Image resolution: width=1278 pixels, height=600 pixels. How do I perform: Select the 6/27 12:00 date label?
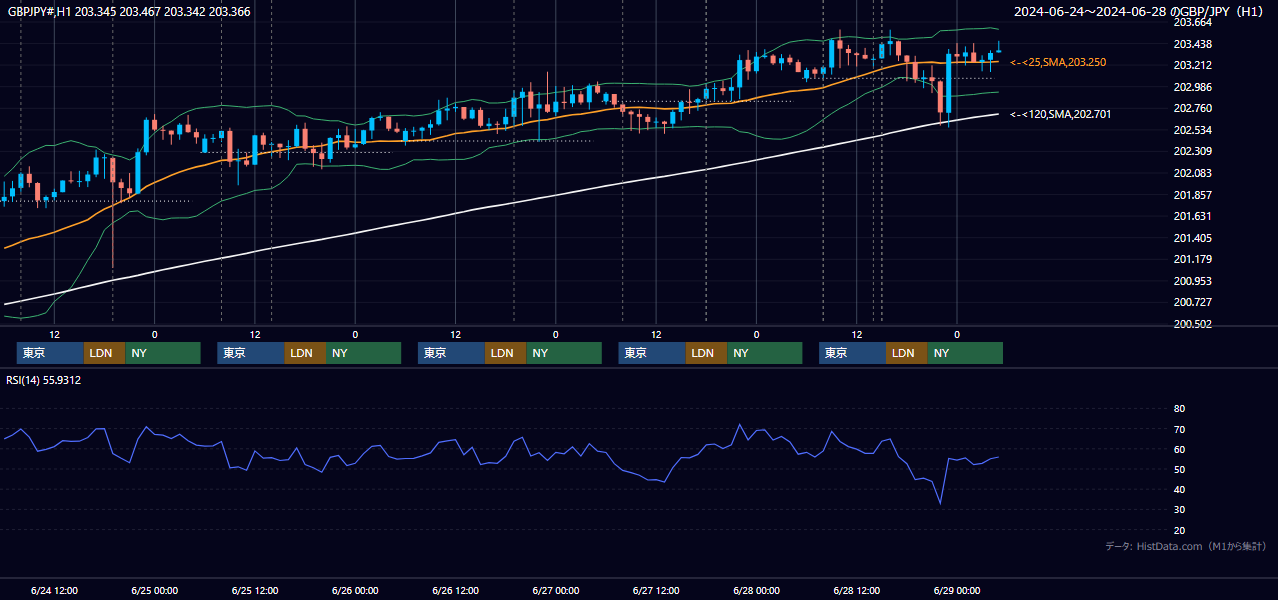tap(656, 591)
